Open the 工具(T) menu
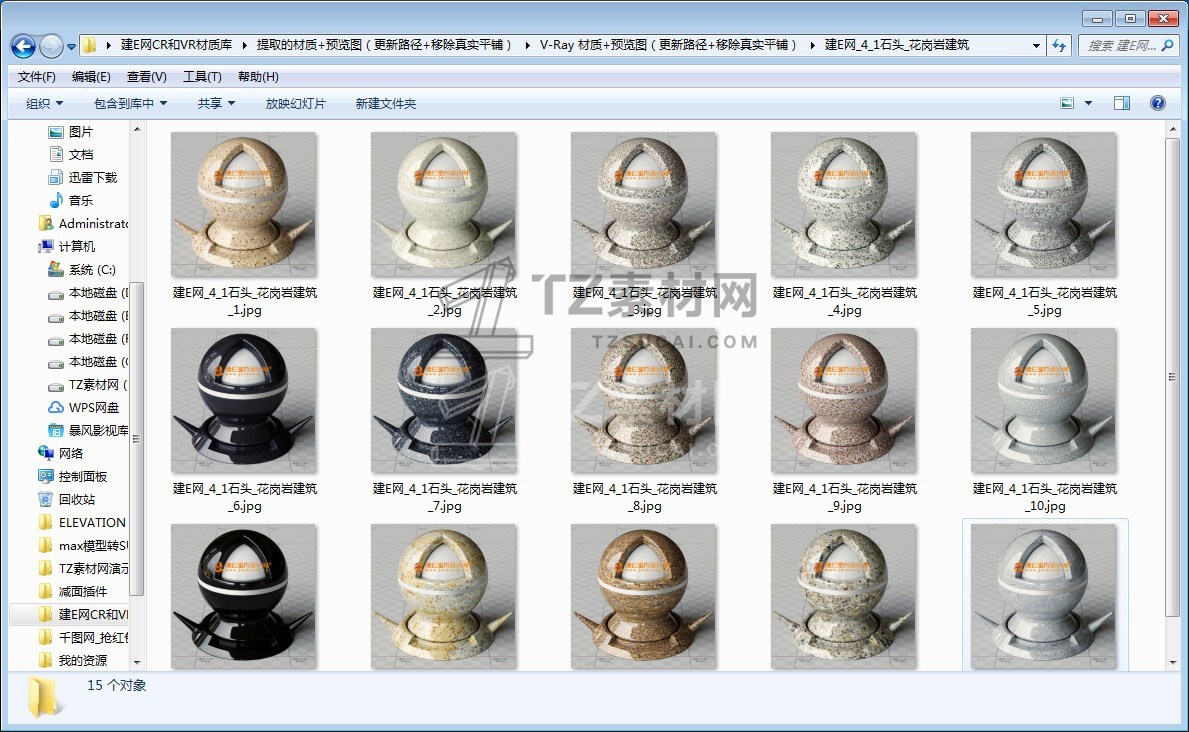This screenshot has height=732, width=1189. click(202, 77)
